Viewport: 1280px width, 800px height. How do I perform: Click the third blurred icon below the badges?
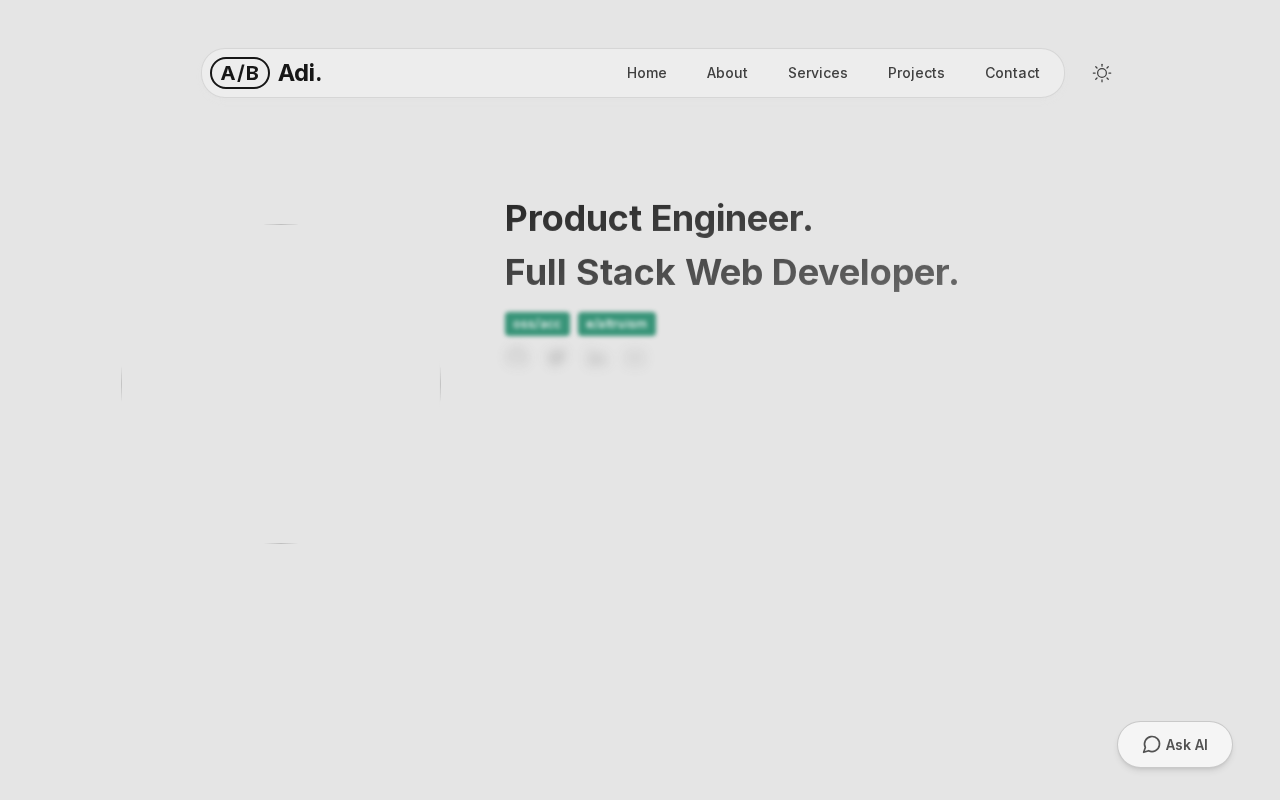point(596,357)
